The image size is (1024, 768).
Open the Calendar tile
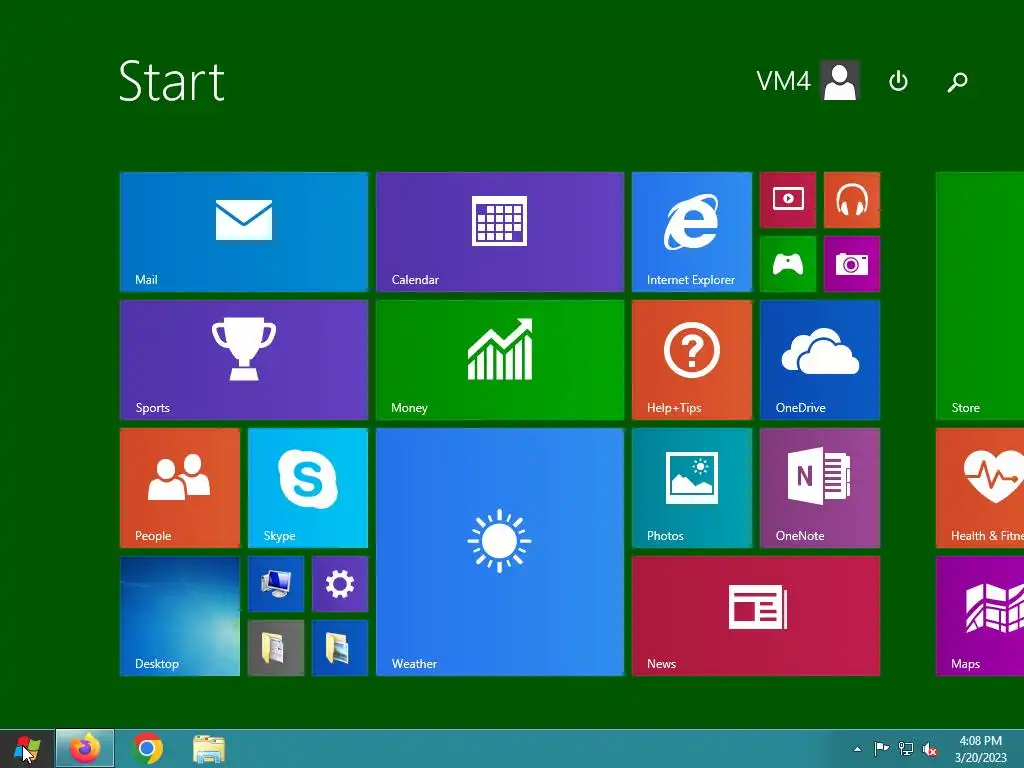point(500,232)
